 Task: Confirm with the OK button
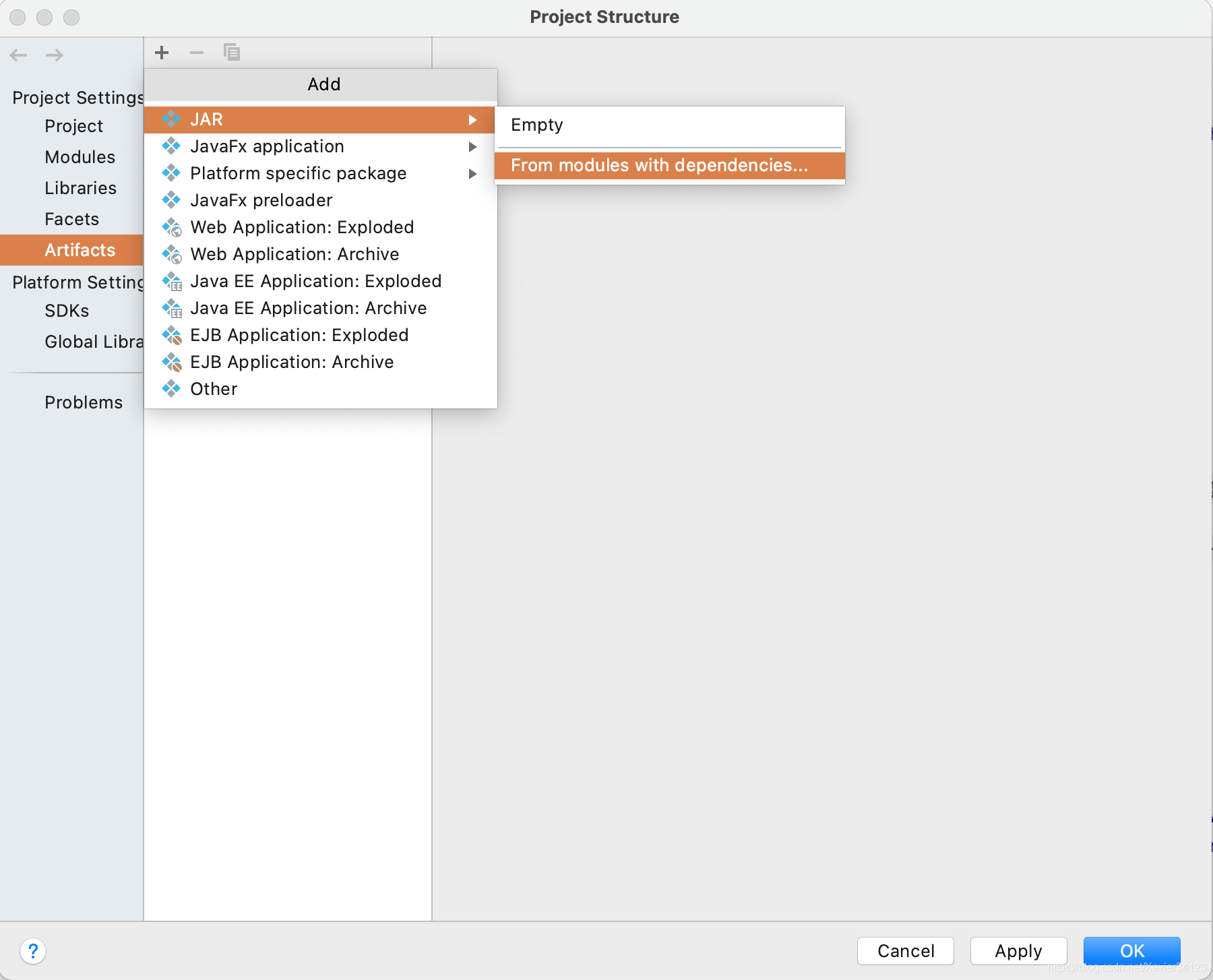point(1132,951)
